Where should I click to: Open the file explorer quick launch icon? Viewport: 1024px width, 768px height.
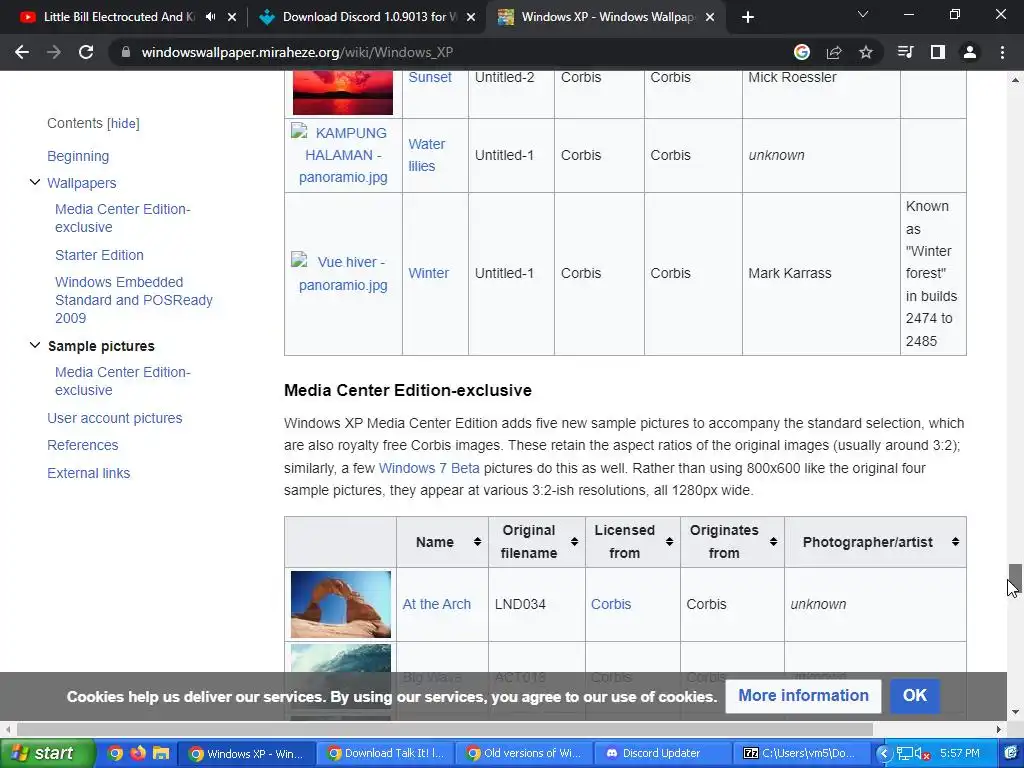click(x=161, y=753)
